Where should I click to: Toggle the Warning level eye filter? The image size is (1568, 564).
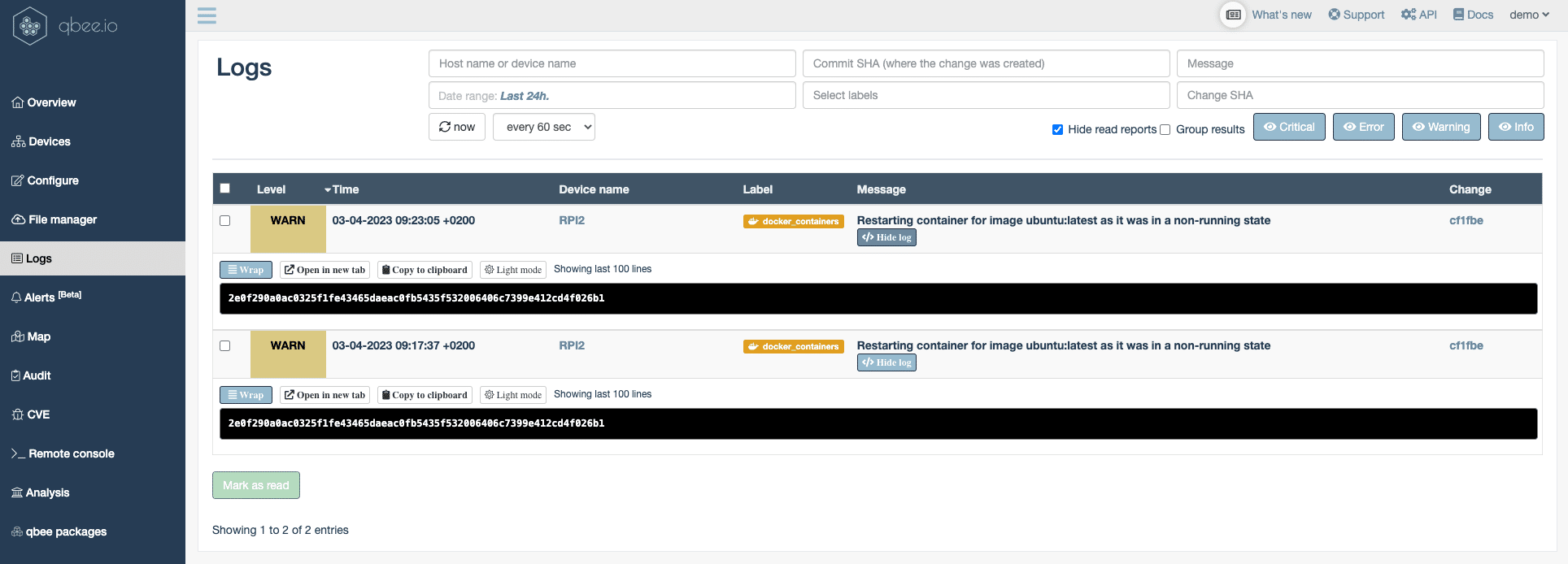1440,127
